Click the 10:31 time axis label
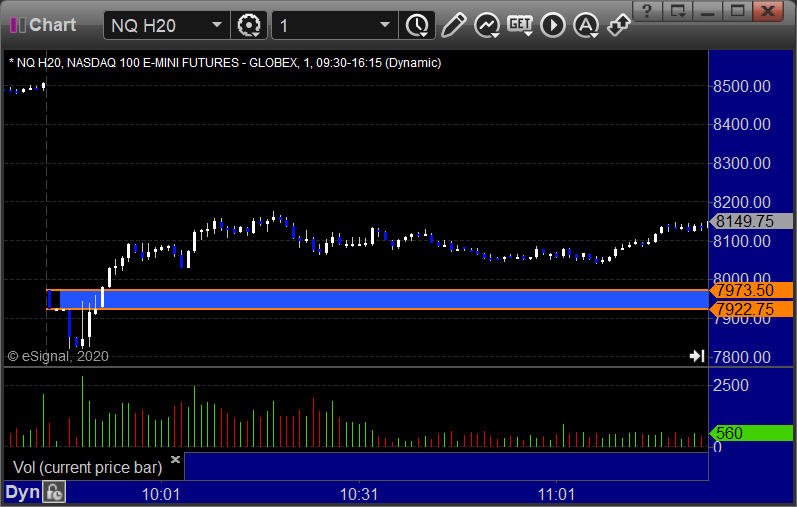 359,494
